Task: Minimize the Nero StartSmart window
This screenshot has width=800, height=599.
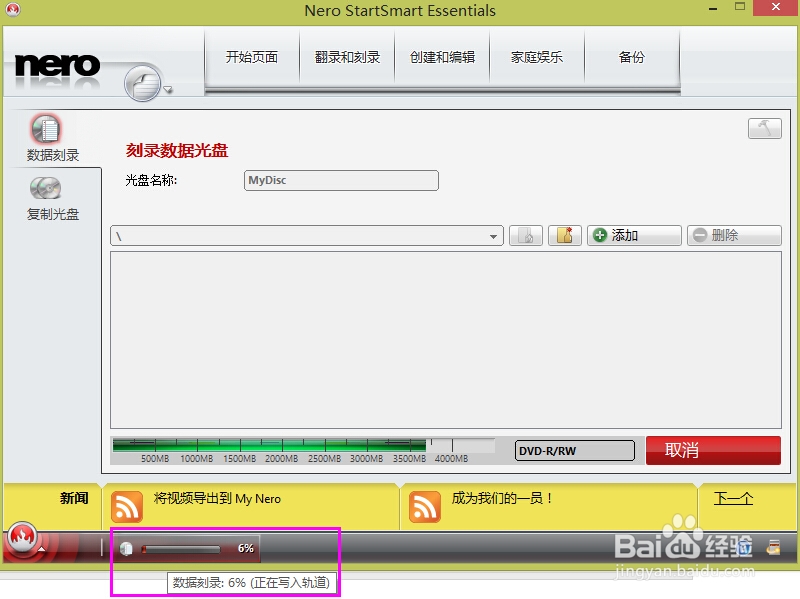Action: 713,8
